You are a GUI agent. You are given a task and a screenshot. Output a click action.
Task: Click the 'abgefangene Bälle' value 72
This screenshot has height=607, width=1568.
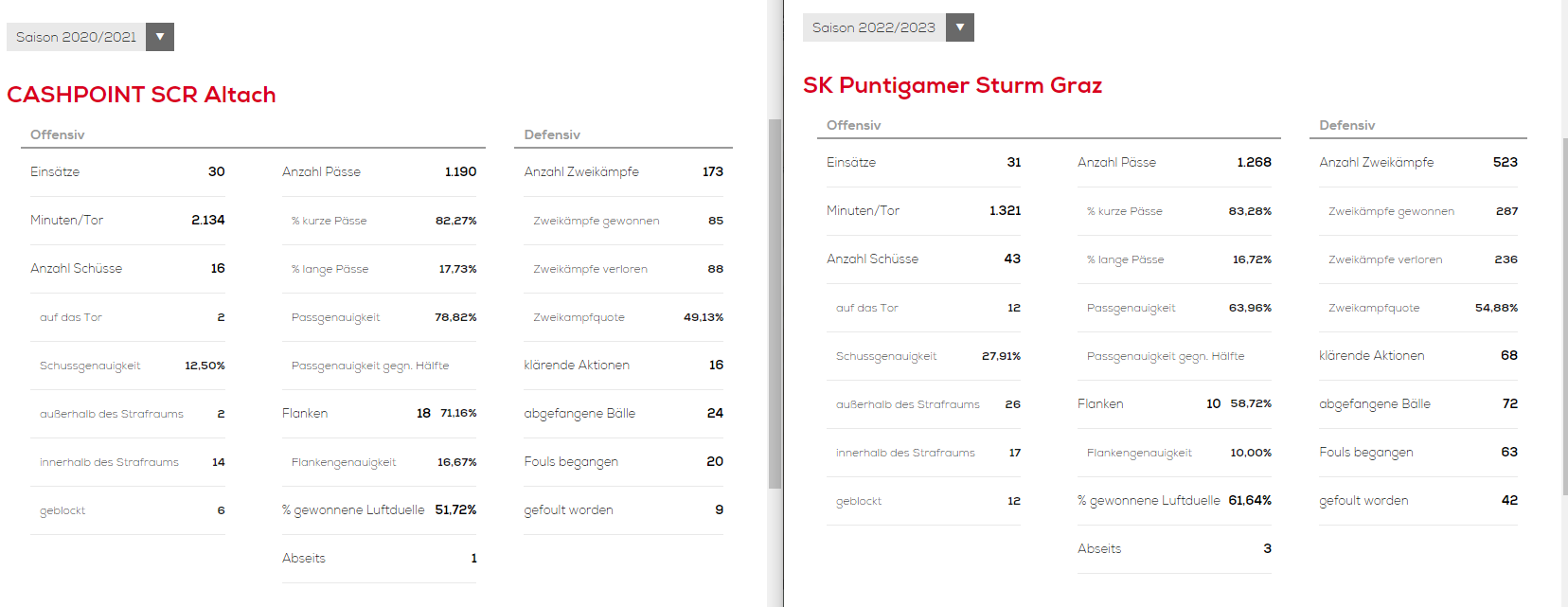coord(1510,403)
